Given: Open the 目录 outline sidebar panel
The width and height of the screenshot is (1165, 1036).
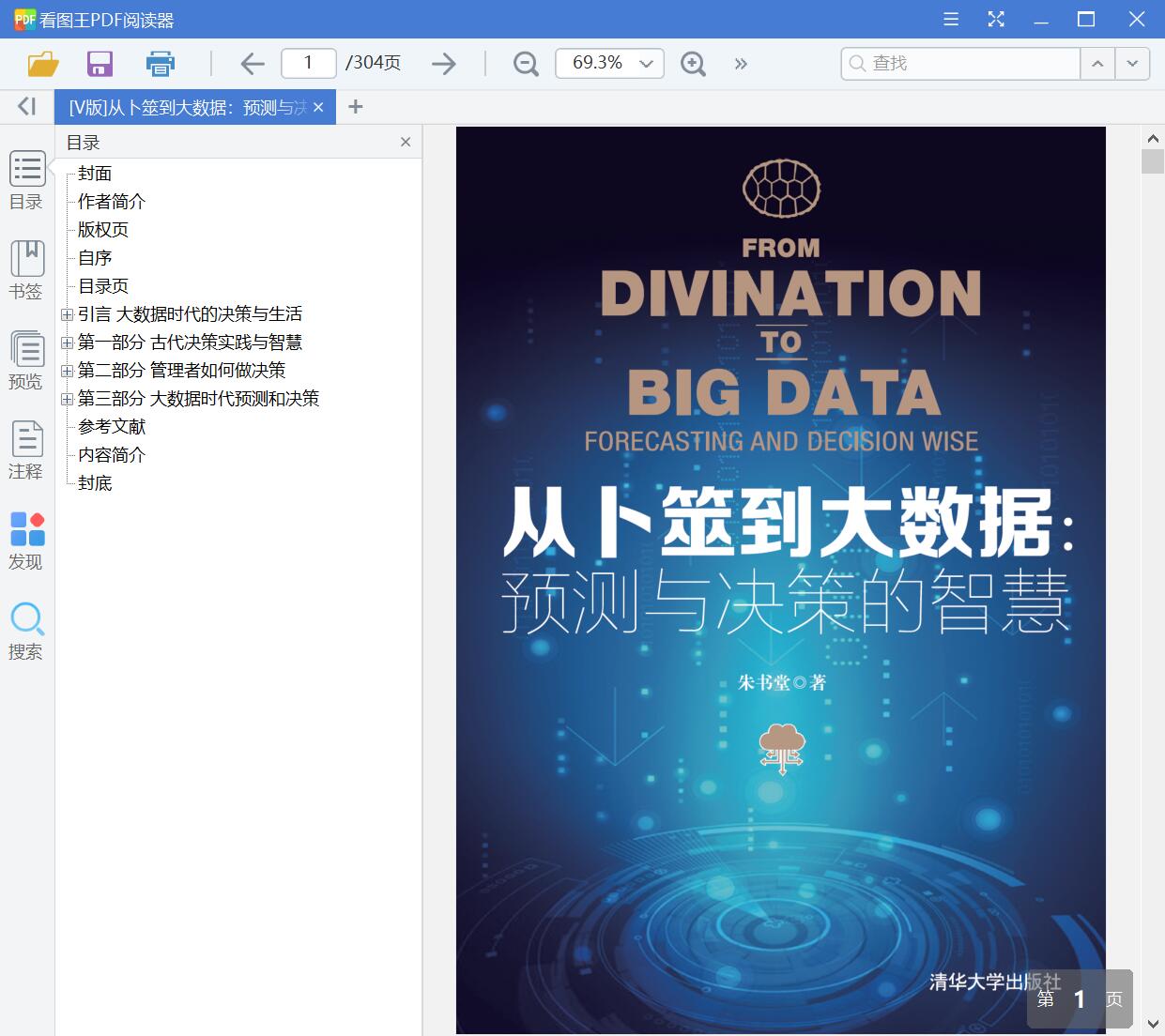Looking at the screenshot, I should coord(27,181).
